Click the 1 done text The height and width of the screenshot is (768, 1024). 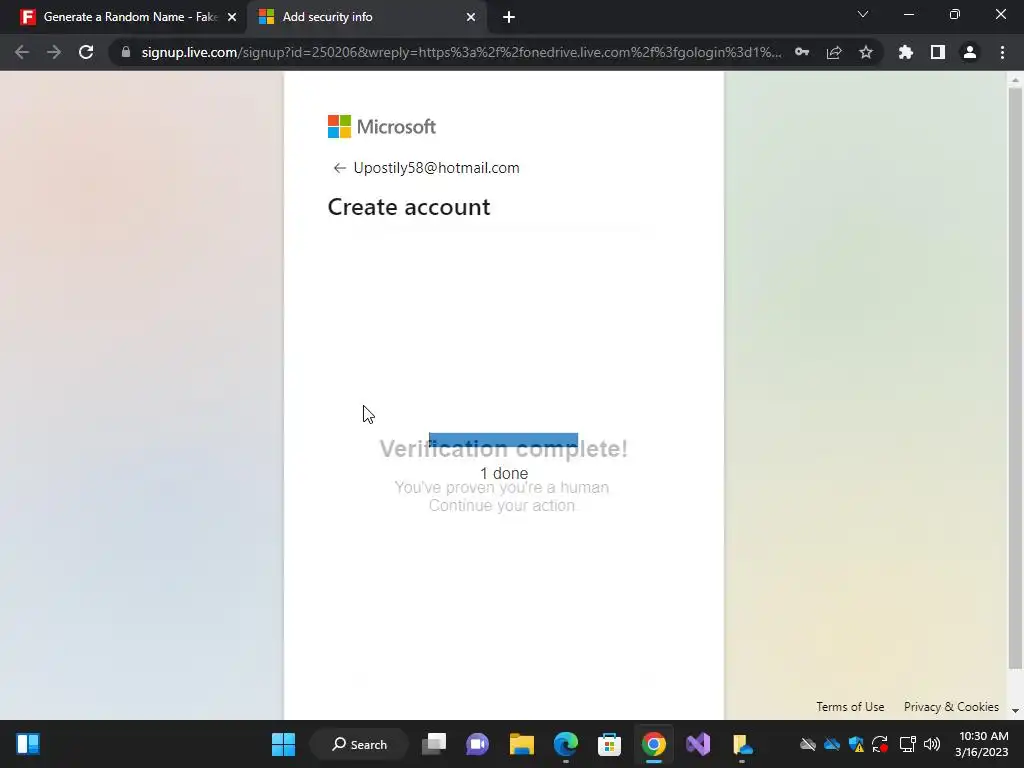click(x=504, y=473)
